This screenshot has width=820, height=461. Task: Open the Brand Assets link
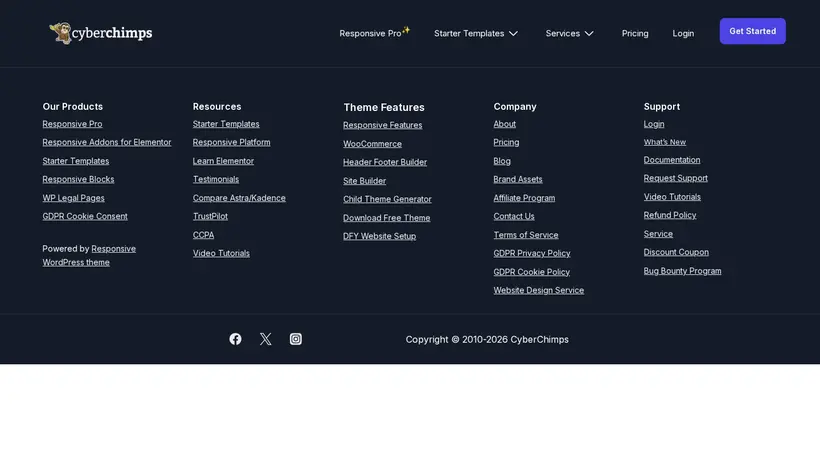pyautogui.click(x=518, y=179)
